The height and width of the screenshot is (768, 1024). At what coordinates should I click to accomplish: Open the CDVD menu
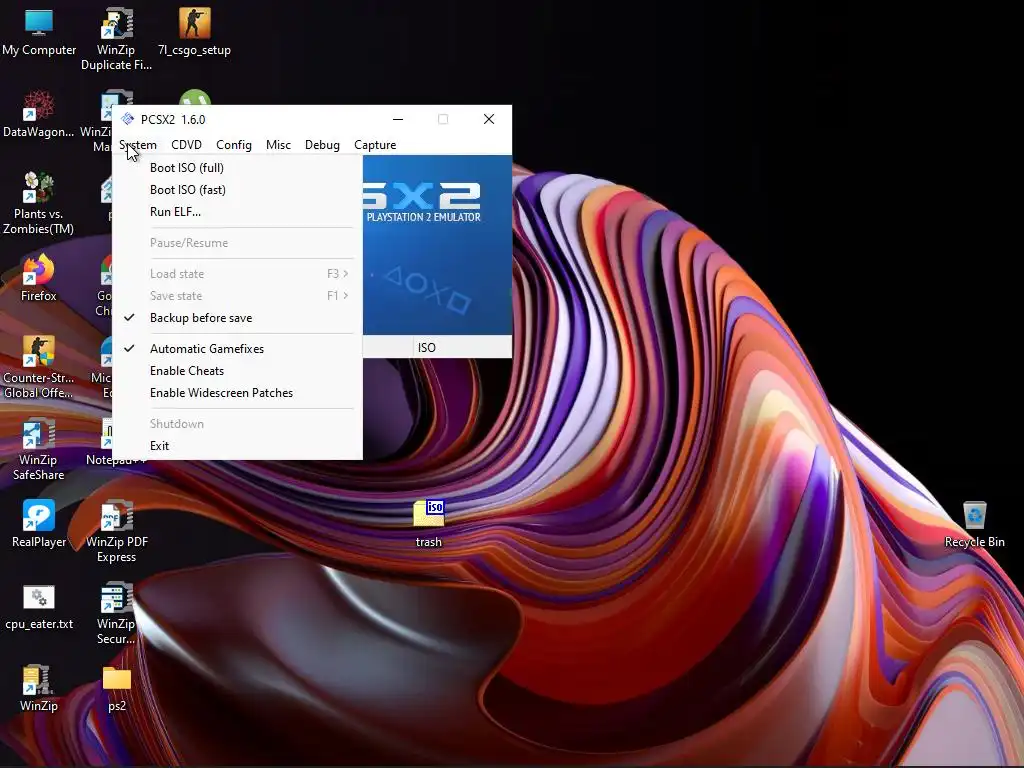186,145
